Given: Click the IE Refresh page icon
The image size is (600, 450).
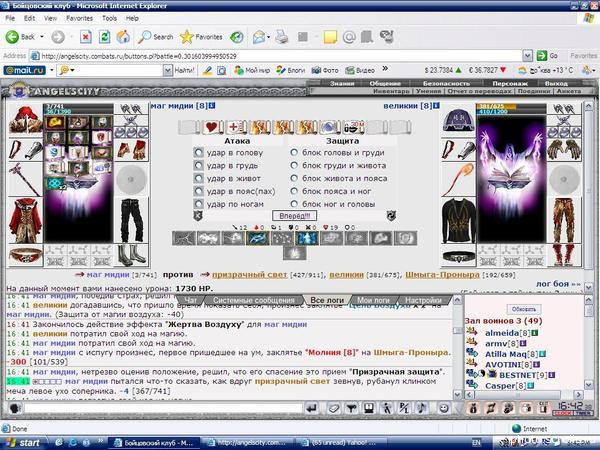Looking at the screenshot, I should pyautogui.click(x=104, y=37).
